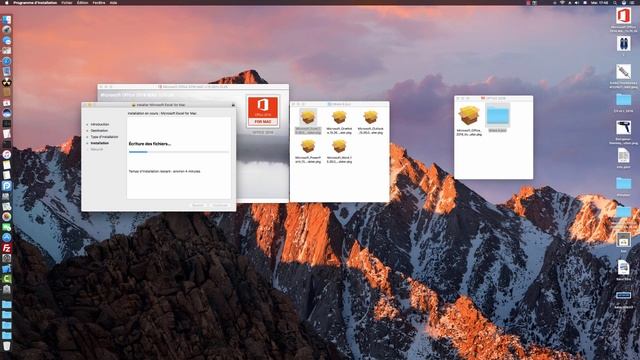Open the Trash in the dock

[7, 346]
